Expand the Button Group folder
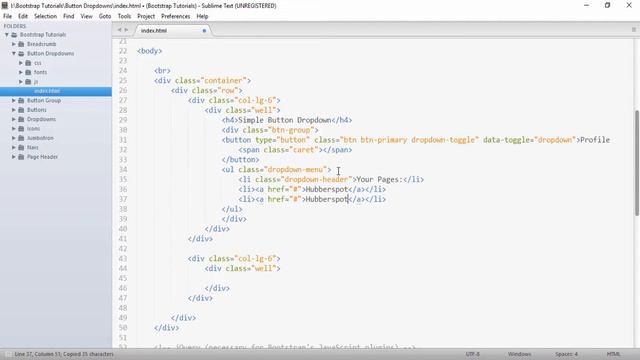Screen dimensions: 640x360 pyautogui.click(x=13, y=100)
